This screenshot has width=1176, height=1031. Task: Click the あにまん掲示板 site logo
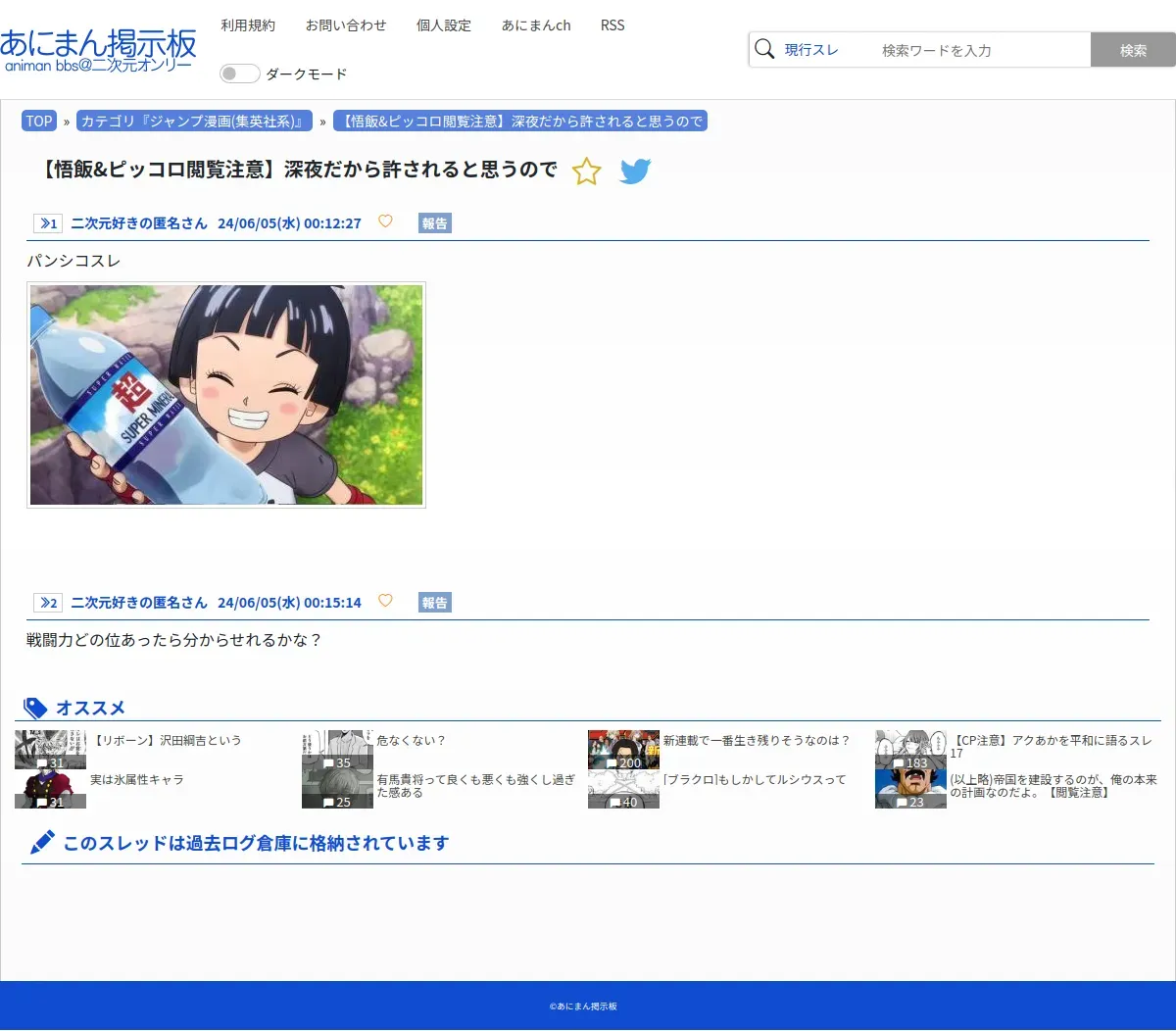98,50
